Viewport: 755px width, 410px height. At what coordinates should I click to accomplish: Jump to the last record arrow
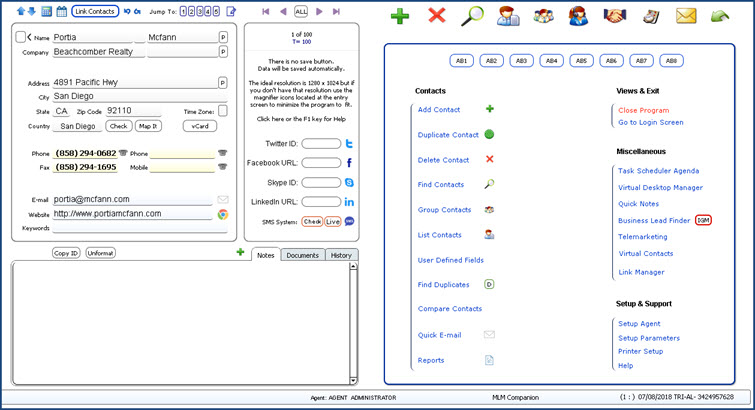point(337,11)
